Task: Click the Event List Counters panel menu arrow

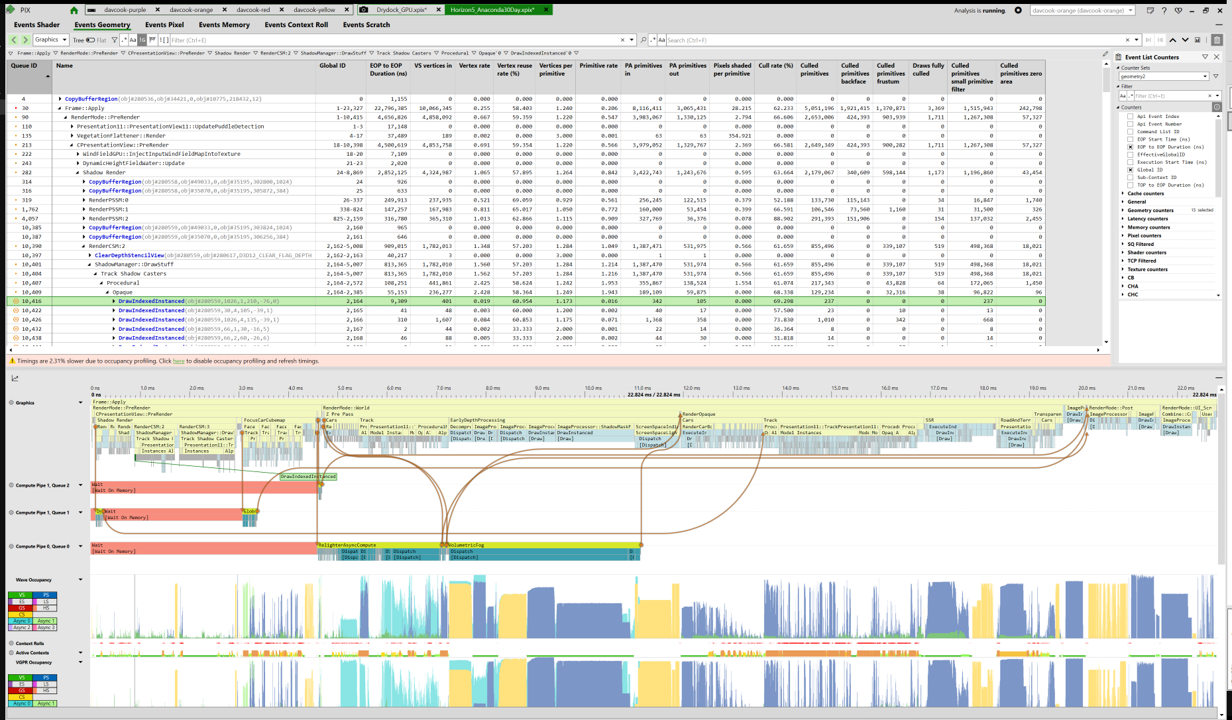Action: tap(1205, 57)
